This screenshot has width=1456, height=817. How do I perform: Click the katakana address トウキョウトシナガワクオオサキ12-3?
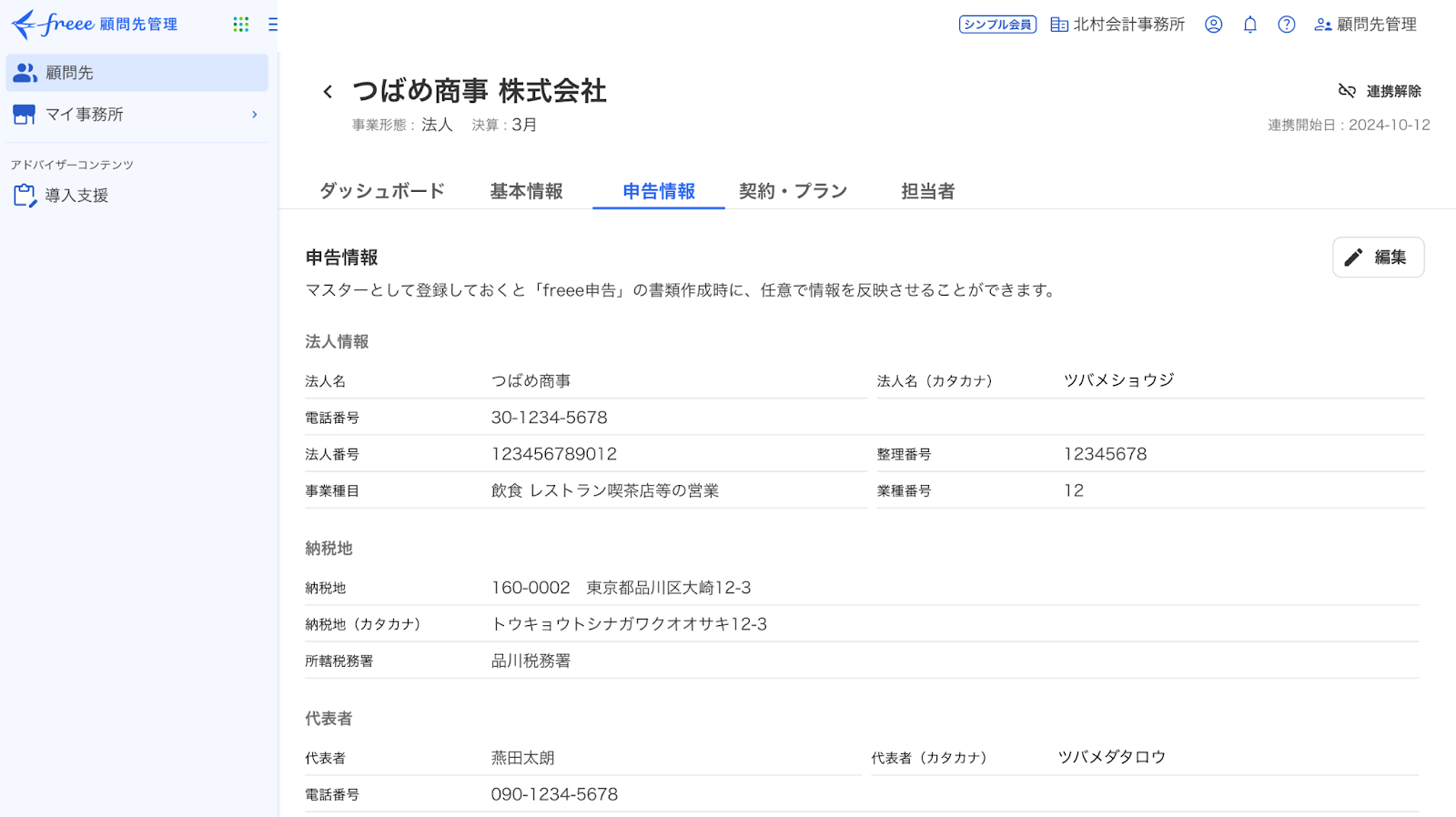point(629,624)
